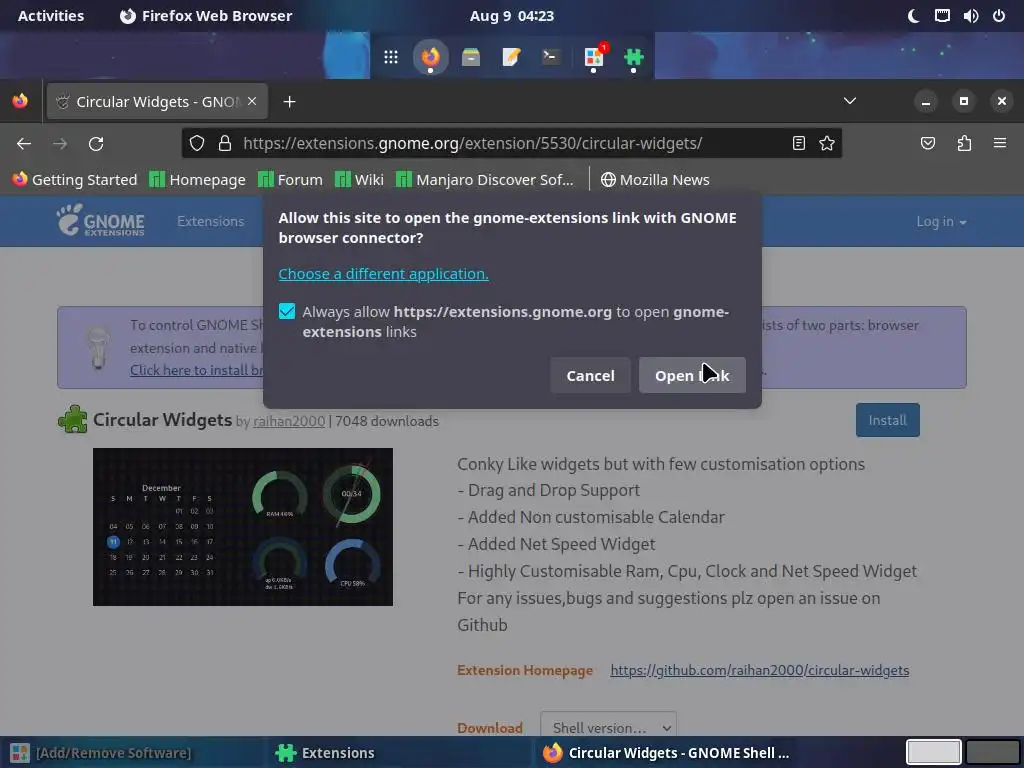Go back with the browser back arrow
The width and height of the screenshot is (1024, 768).
point(24,144)
